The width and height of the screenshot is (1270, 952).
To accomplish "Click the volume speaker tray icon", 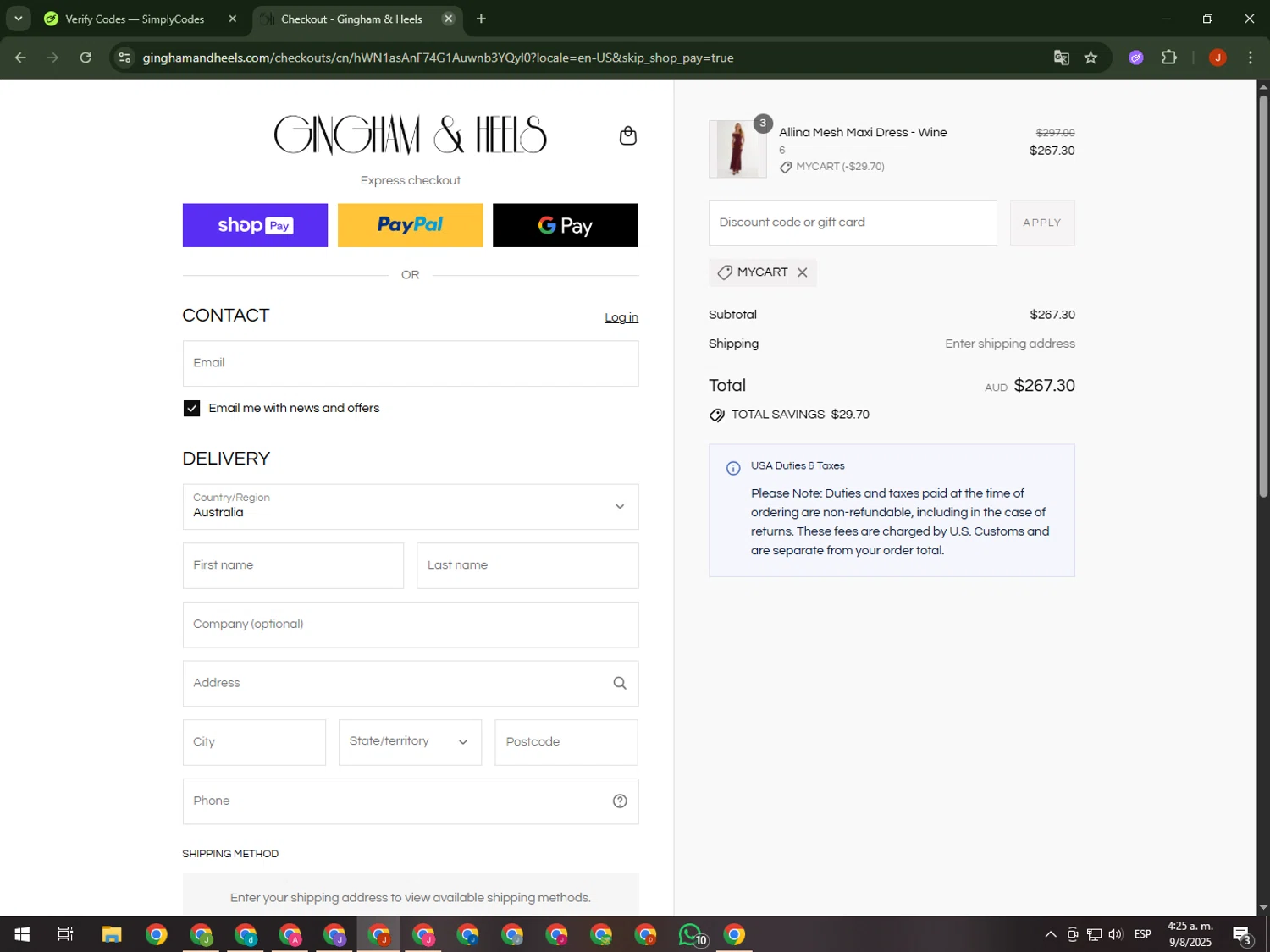I will 1115,934.
